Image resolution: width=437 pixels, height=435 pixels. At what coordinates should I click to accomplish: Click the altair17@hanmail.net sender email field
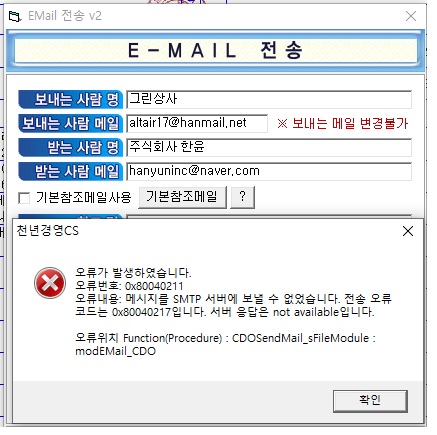[x=197, y=123]
